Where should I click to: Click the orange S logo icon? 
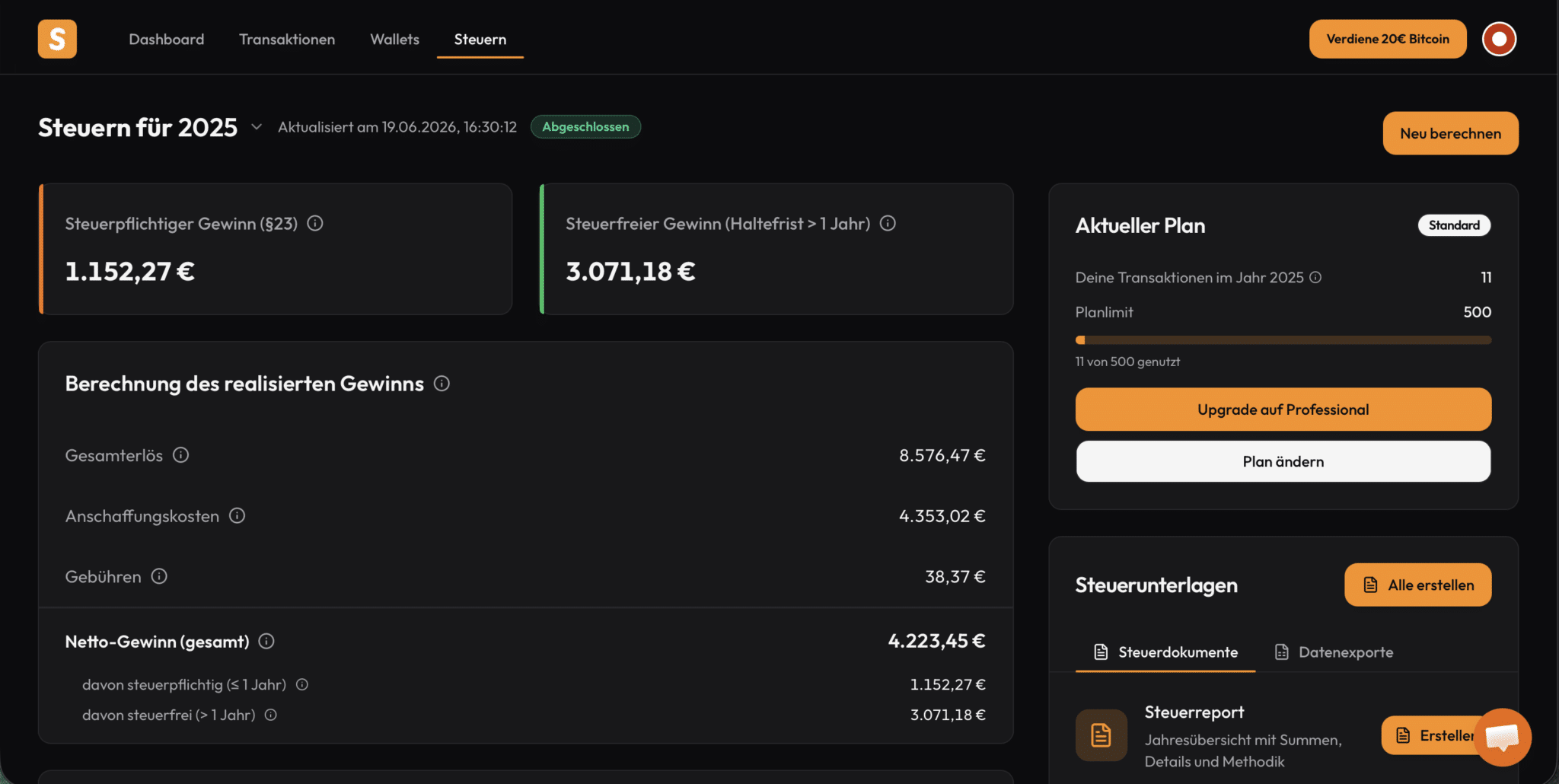tap(57, 39)
